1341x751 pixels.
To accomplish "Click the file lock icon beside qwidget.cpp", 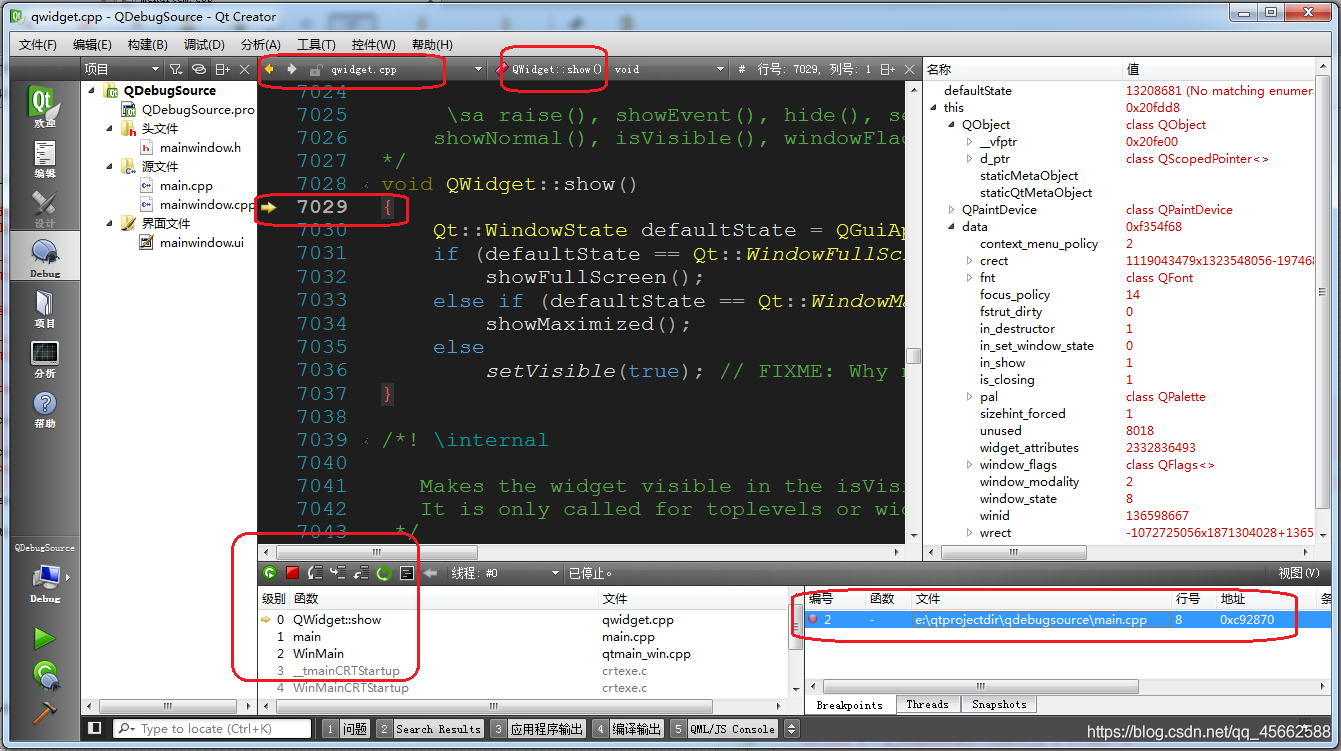I will point(316,69).
